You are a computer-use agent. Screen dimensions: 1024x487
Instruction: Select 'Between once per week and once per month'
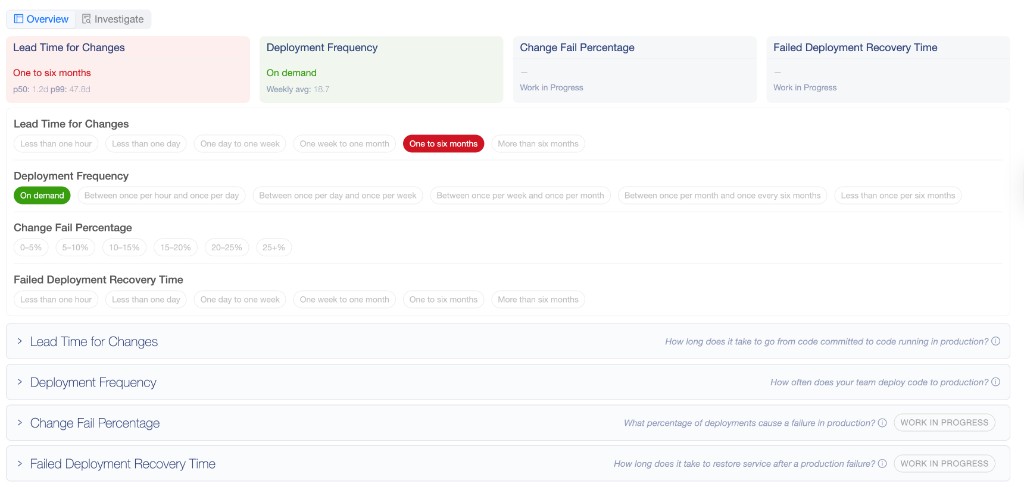pyautogui.click(x=520, y=195)
